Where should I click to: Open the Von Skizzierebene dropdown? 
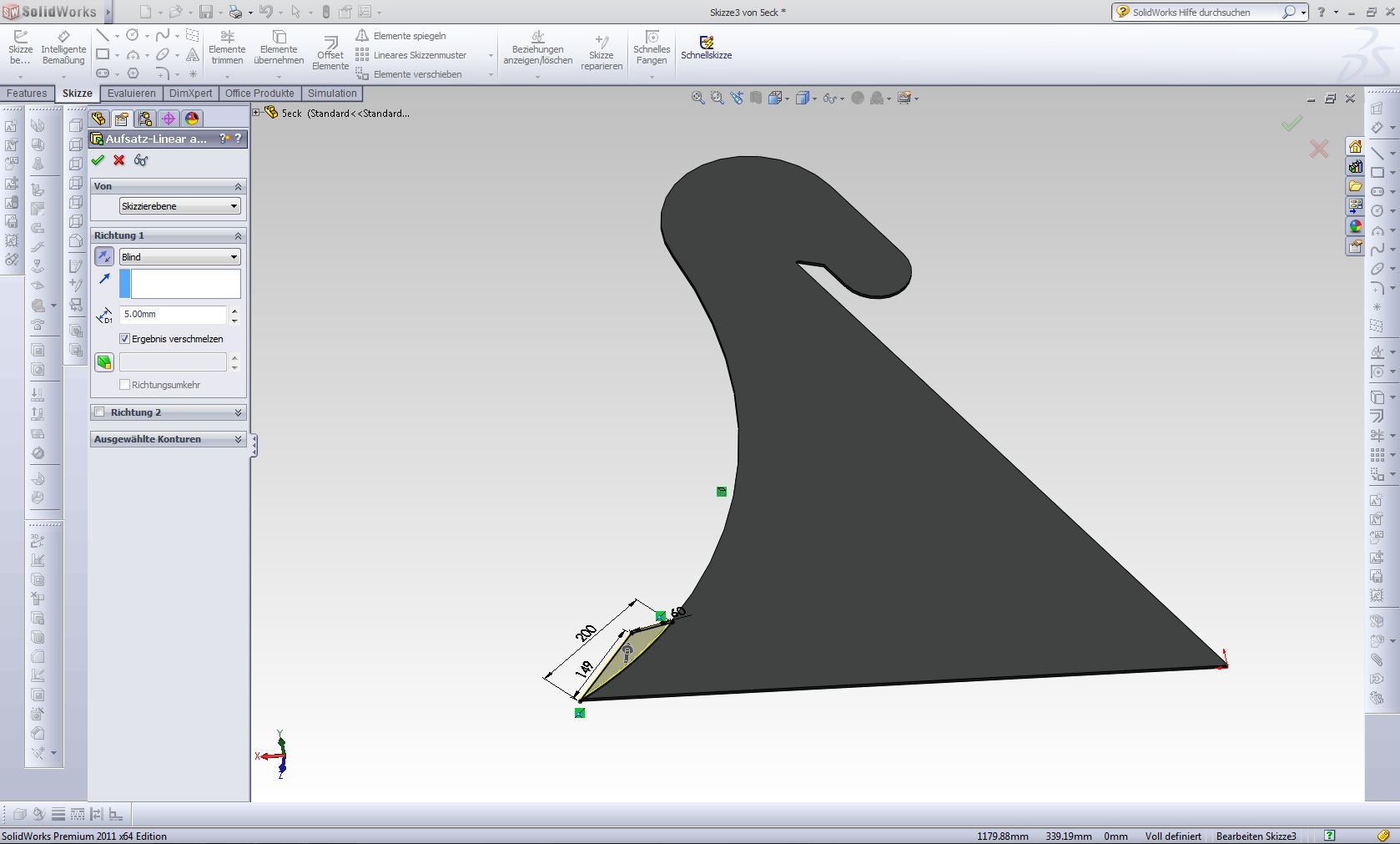coord(179,206)
